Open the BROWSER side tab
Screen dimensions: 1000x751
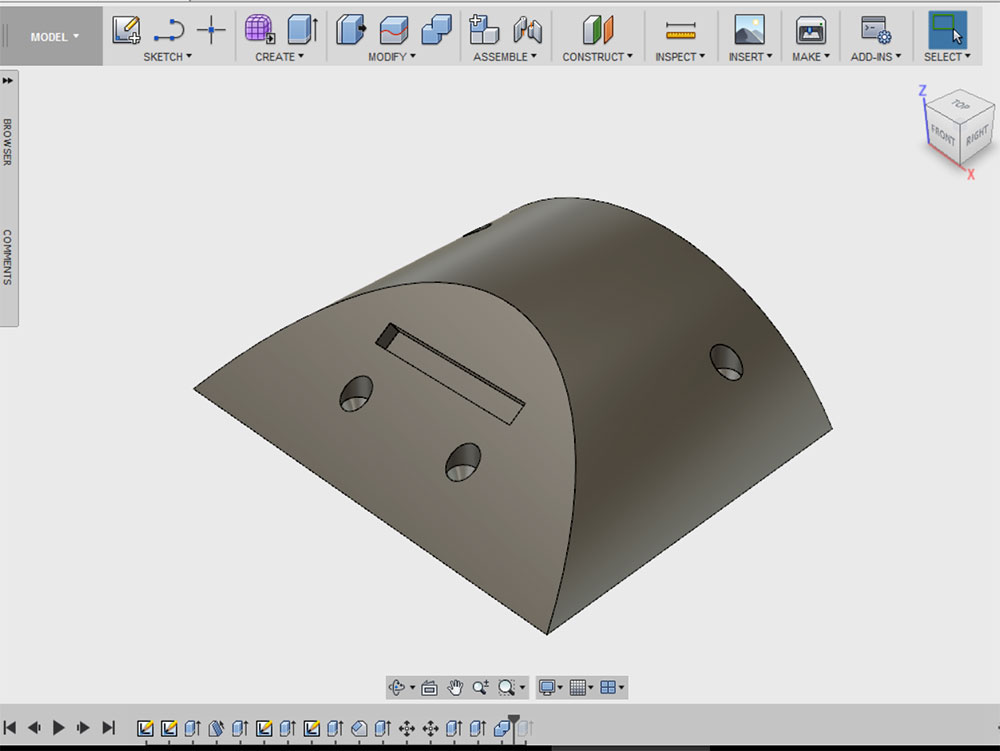tap(8, 142)
